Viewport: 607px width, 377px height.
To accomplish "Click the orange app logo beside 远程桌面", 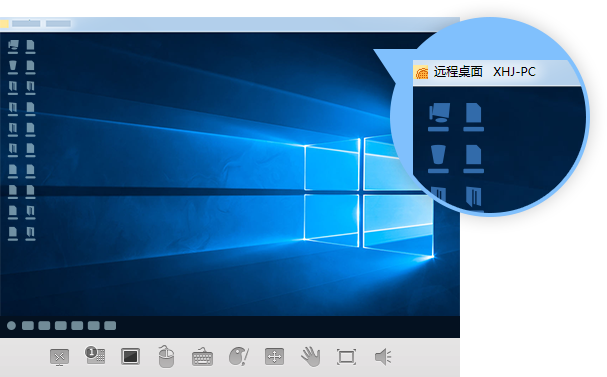I will pos(422,72).
